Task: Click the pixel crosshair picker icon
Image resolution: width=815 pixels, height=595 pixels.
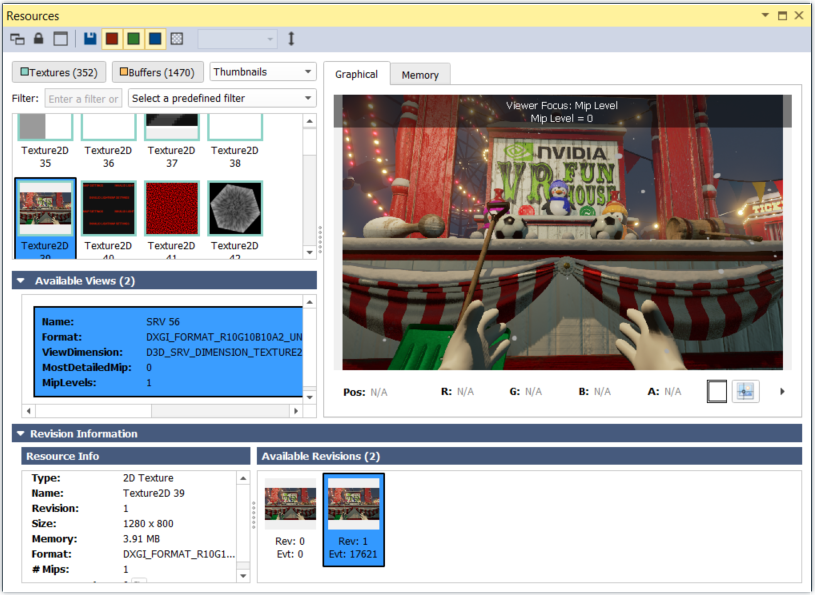Action: 745,392
